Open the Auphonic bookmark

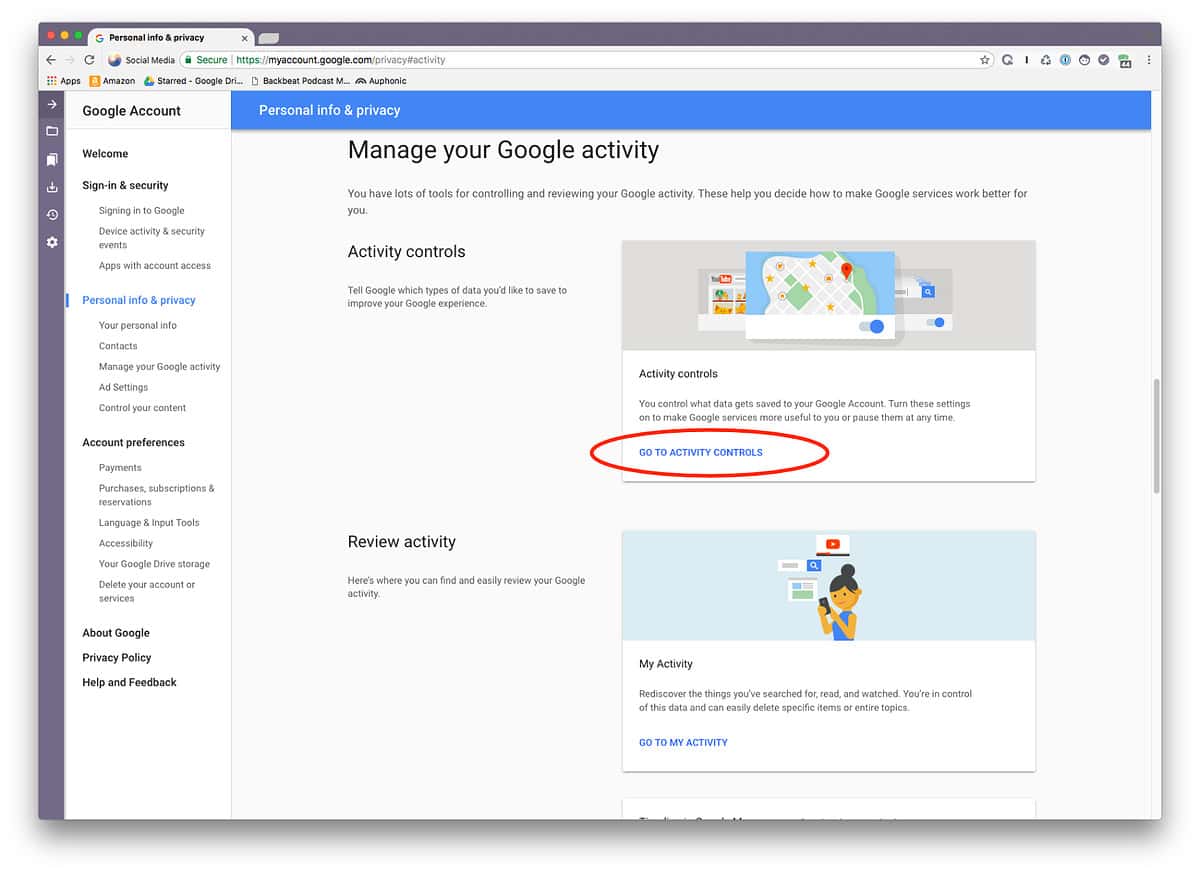(381, 81)
